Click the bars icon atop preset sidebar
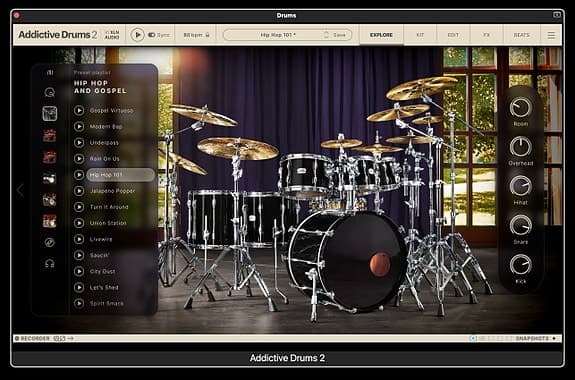The height and width of the screenshot is (380, 575). [x=50, y=73]
